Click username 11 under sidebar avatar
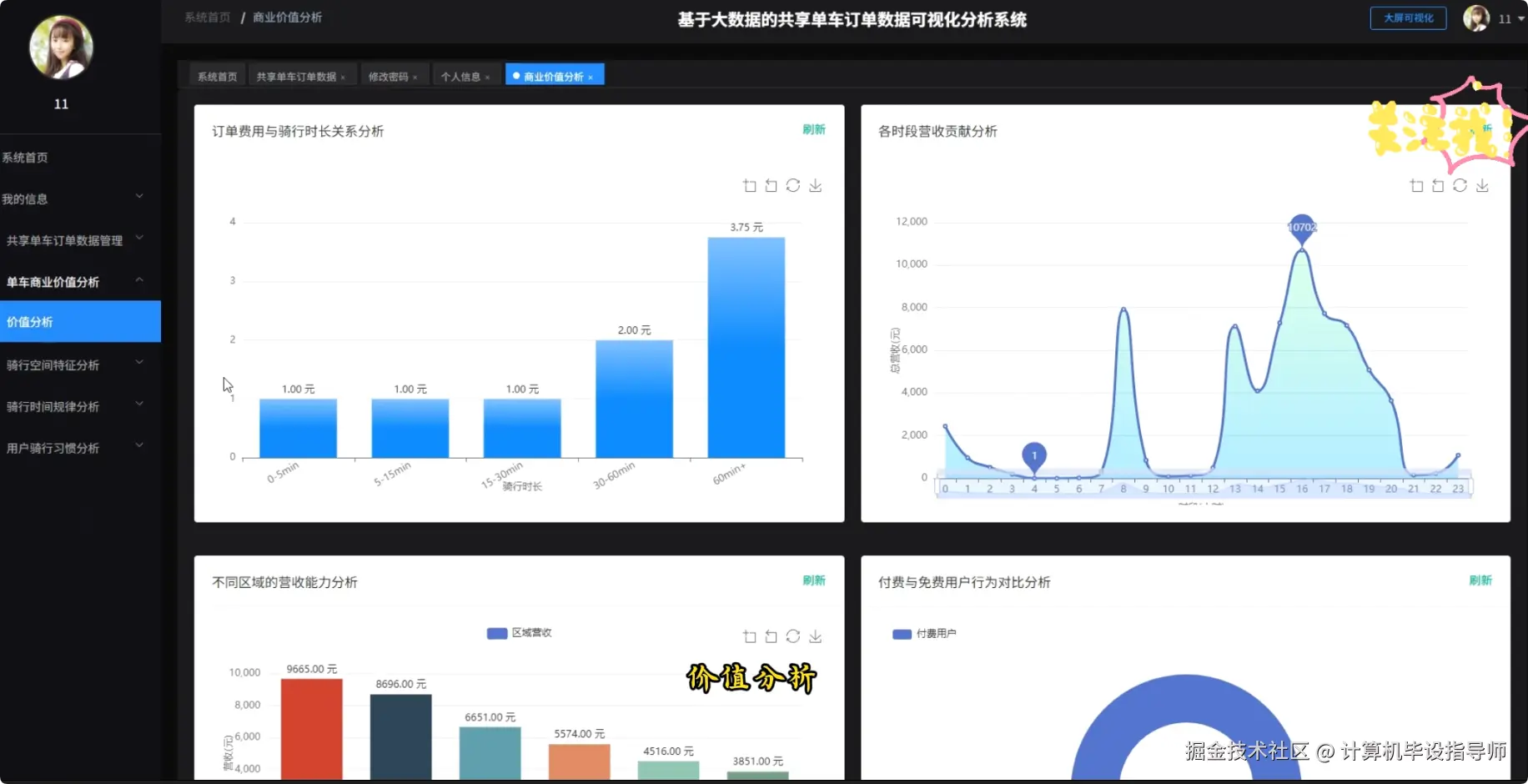 (x=61, y=104)
